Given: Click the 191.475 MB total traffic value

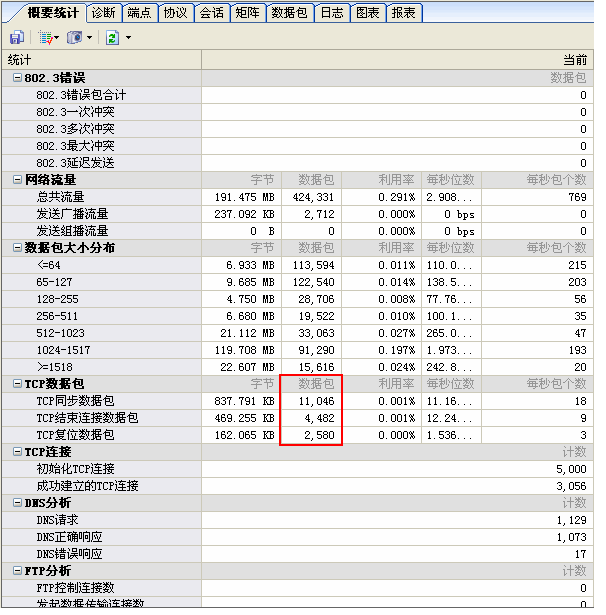Looking at the screenshot, I should coord(244,197).
